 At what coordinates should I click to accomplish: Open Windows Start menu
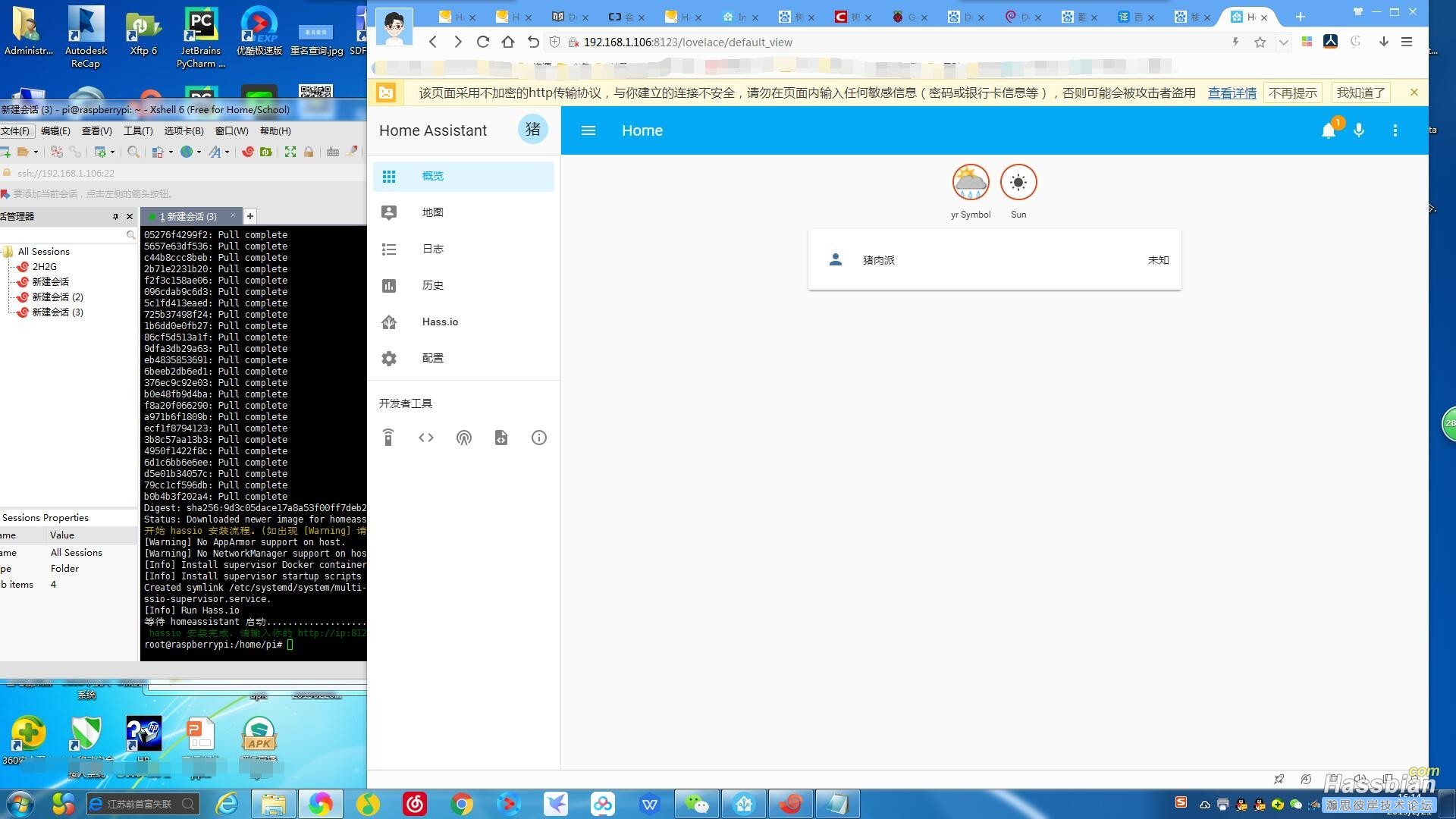(x=20, y=803)
